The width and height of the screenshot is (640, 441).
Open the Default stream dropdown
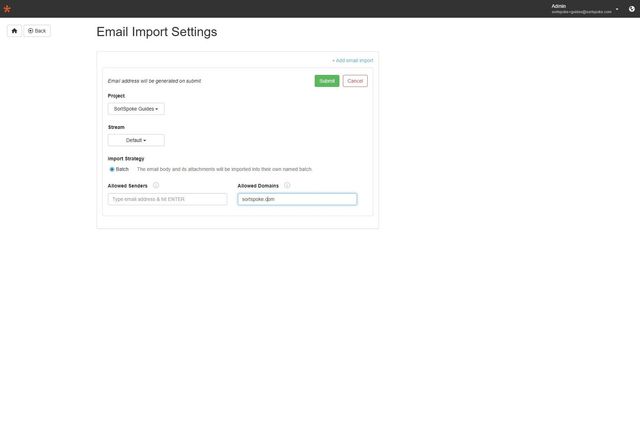click(x=136, y=140)
